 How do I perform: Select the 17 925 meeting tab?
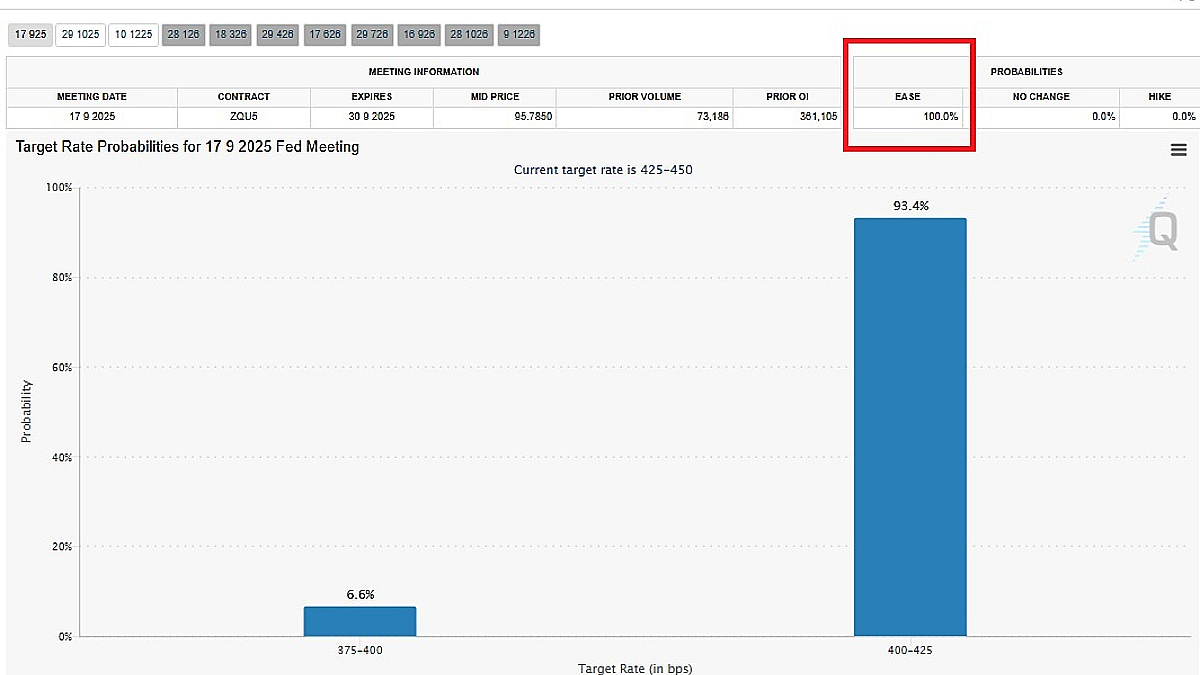(29, 34)
